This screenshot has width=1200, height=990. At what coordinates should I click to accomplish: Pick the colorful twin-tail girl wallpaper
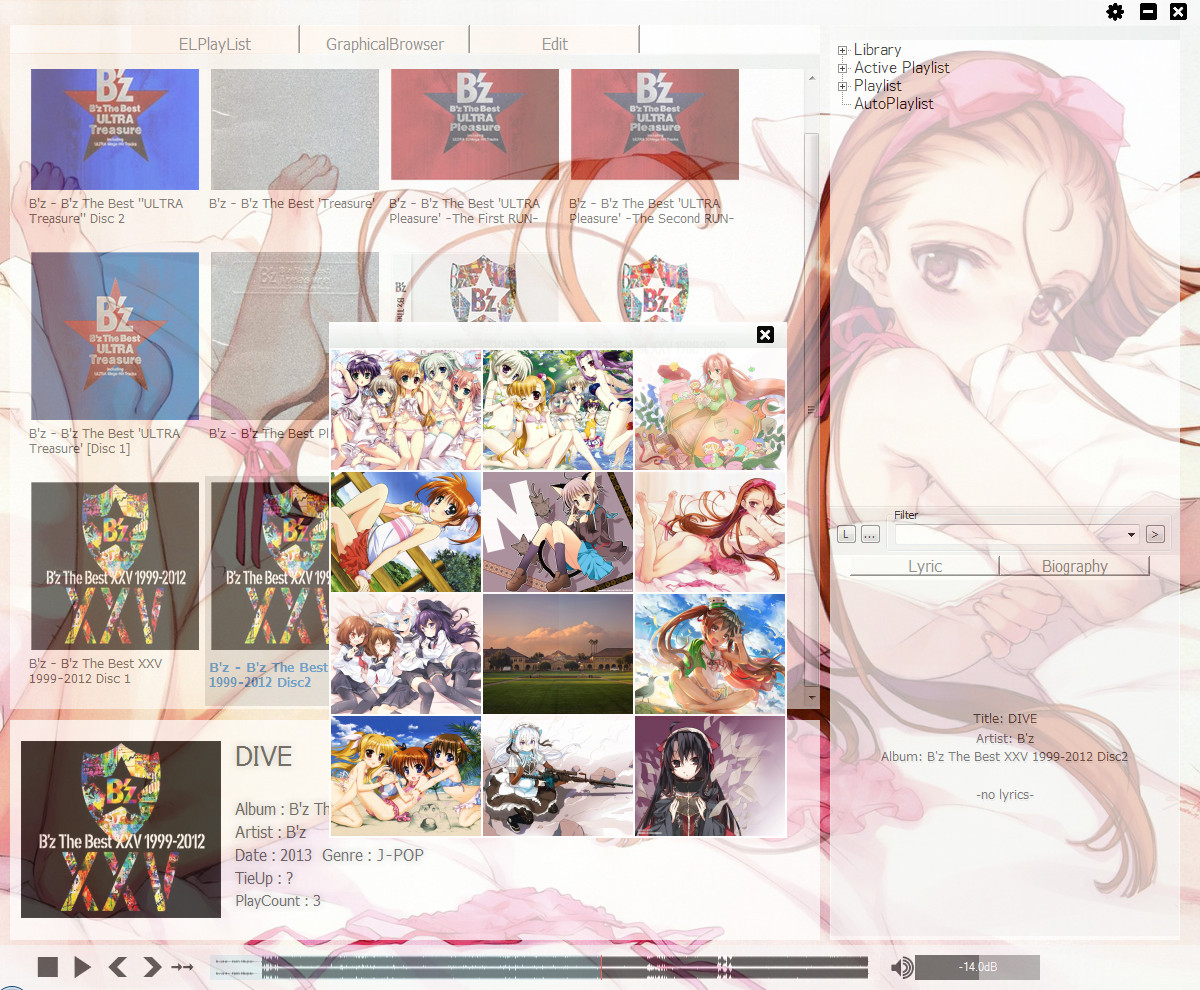(x=710, y=654)
